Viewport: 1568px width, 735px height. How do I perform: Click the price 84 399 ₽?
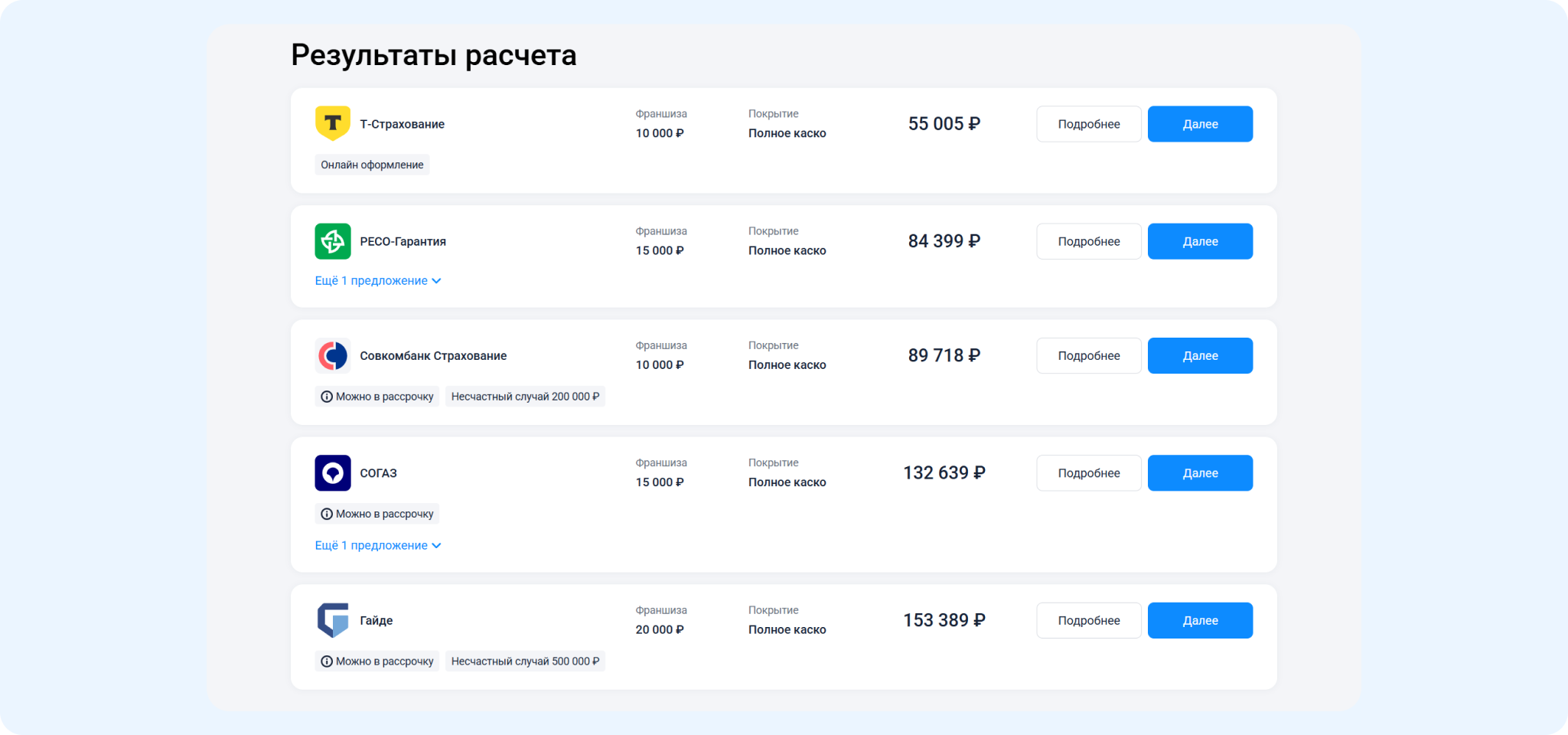[x=944, y=241]
